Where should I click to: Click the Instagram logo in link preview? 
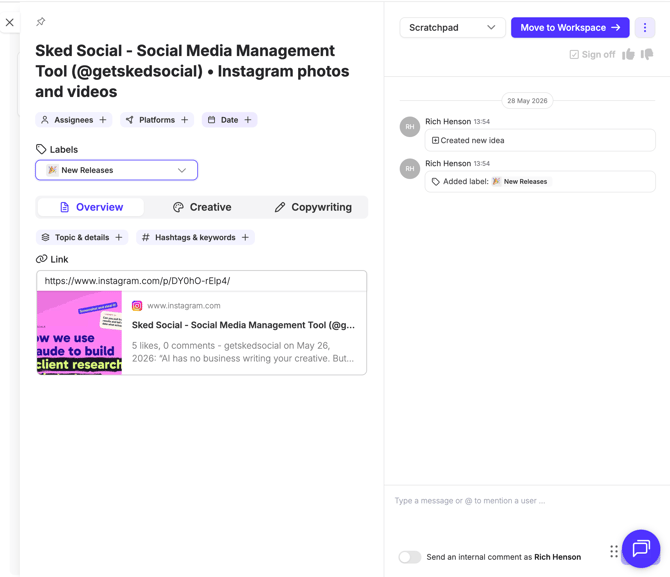[137, 306]
